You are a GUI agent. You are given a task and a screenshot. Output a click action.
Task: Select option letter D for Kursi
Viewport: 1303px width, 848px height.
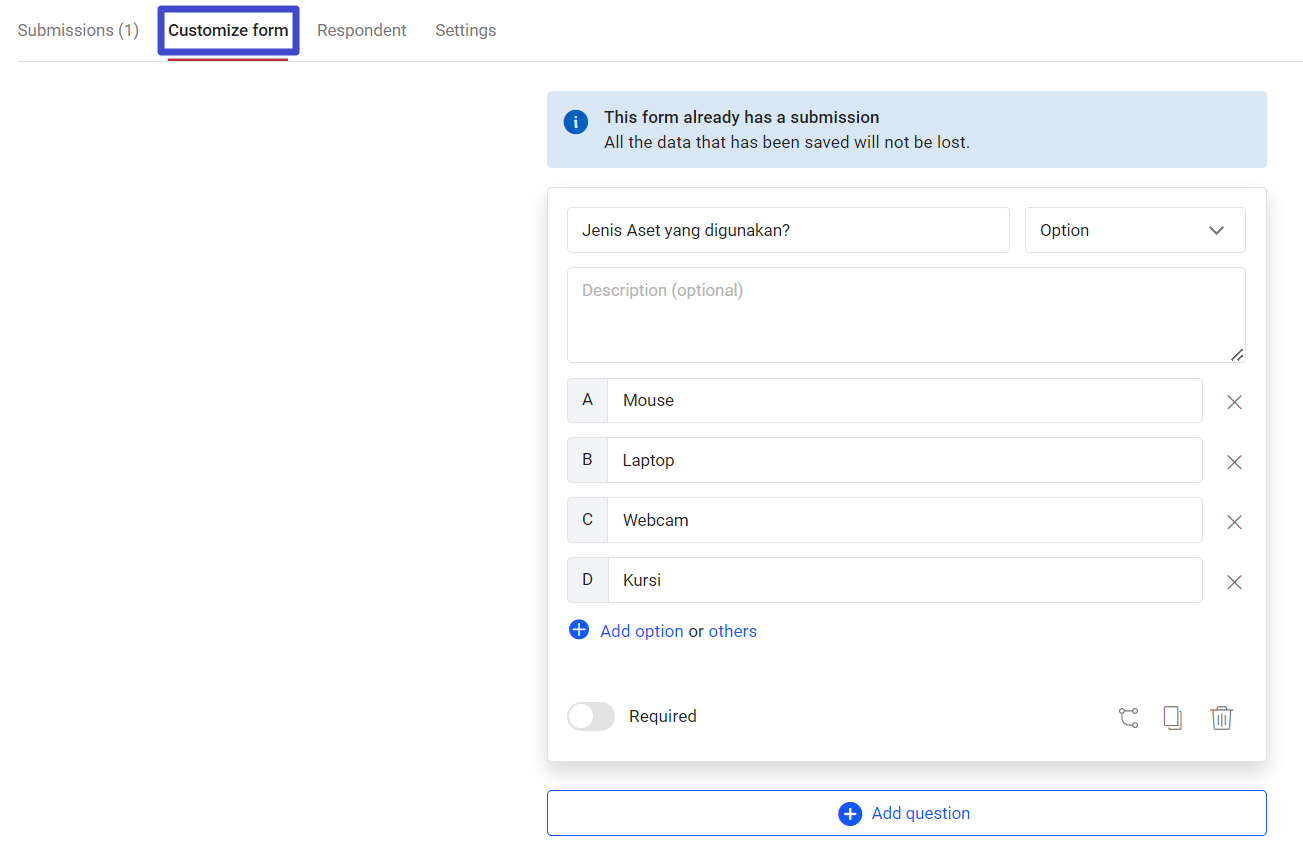pos(587,580)
